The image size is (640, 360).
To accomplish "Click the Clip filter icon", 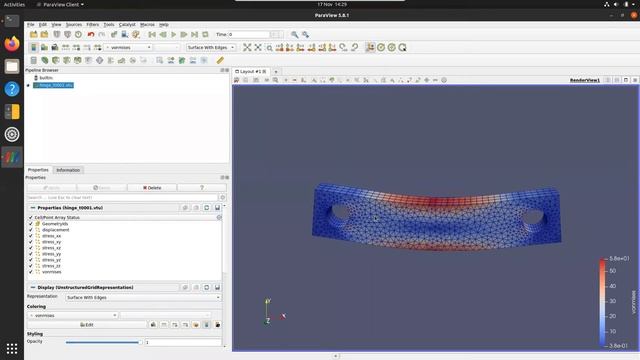I will 56,60.
